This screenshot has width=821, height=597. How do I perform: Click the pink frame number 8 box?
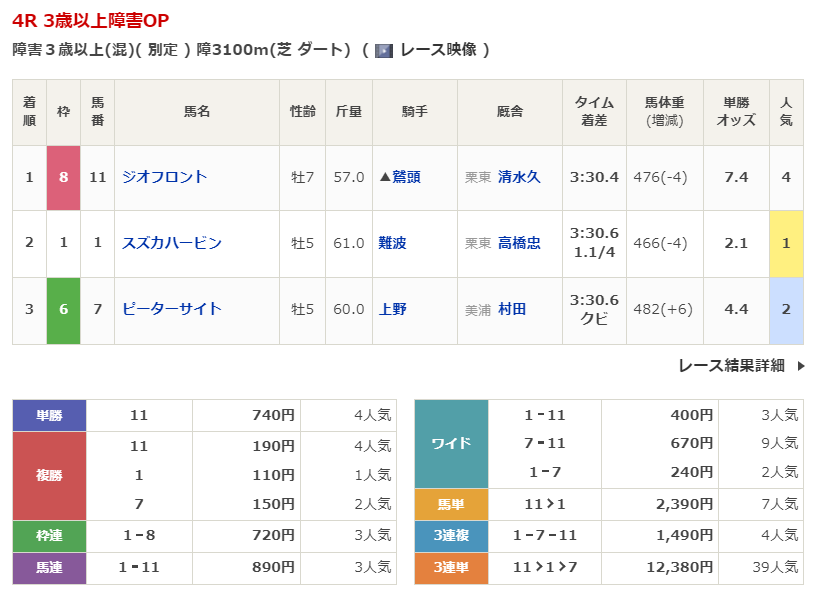coord(63,177)
